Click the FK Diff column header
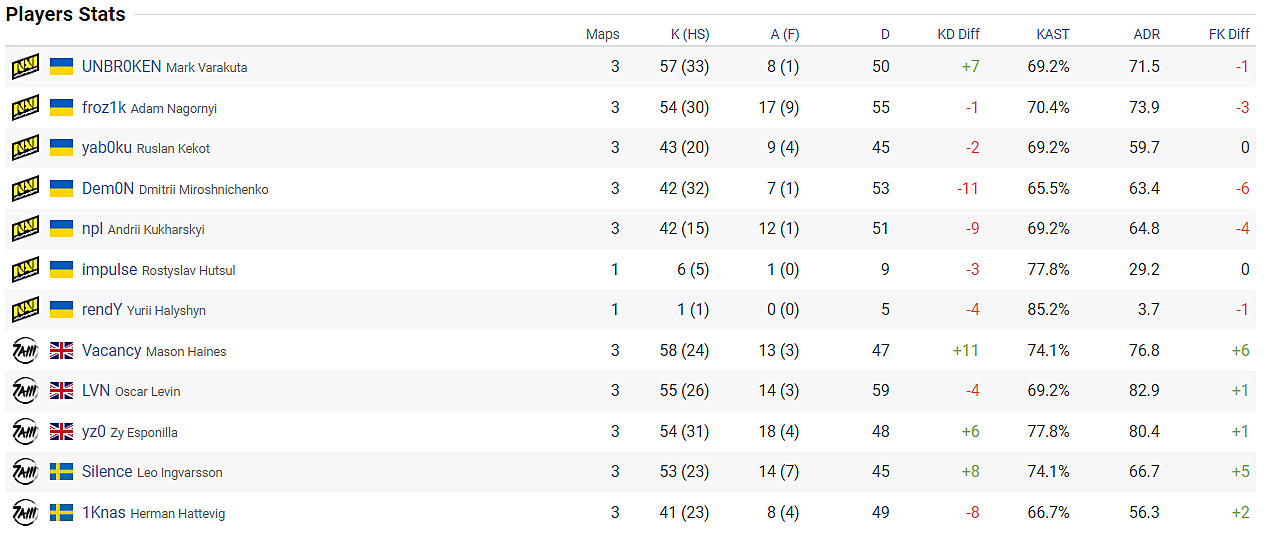This screenshot has height=544, width=1280. click(1229, 34)
